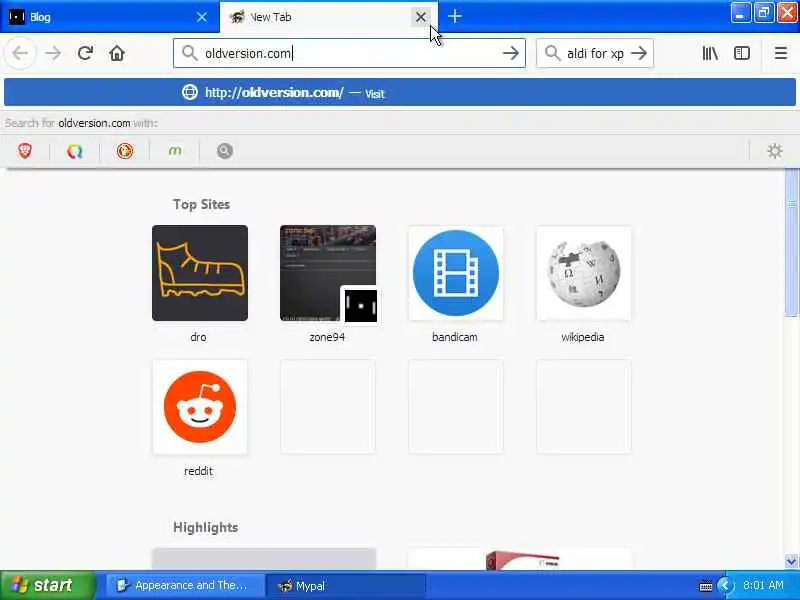Open the reddit top site tile
This screenshot has width=800, height=600.
(x=199, y=407)
